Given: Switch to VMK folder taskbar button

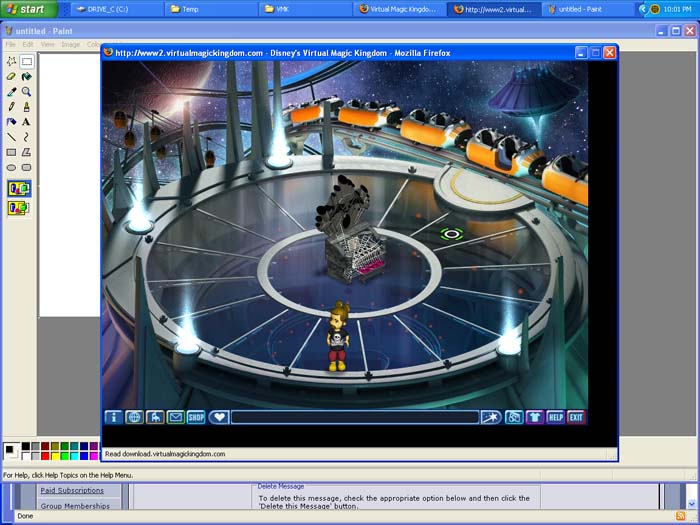Looking at the screenshot, I should click(305, 9).
